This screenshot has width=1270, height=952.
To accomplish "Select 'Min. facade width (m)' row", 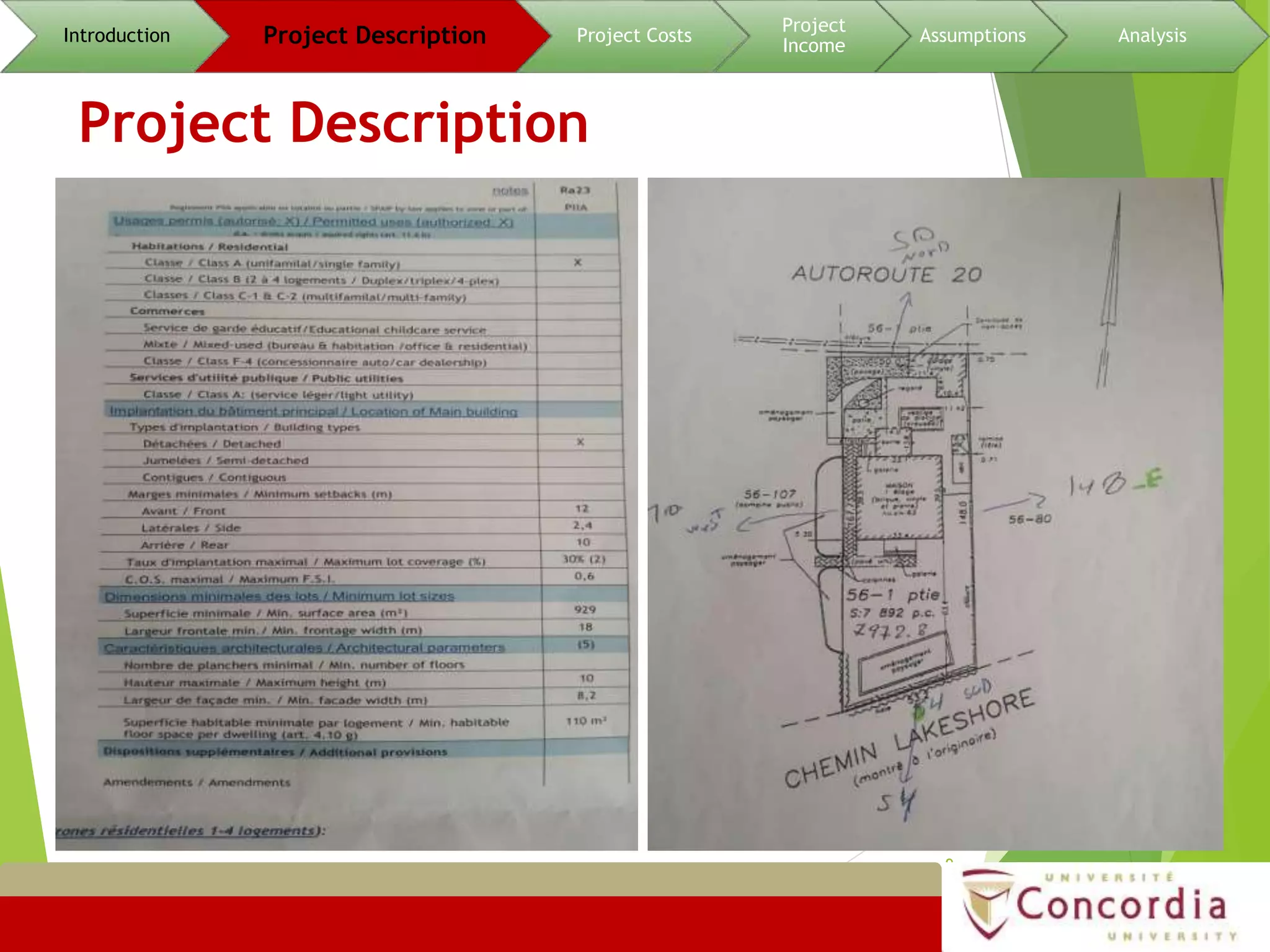I will click(363, 700).
